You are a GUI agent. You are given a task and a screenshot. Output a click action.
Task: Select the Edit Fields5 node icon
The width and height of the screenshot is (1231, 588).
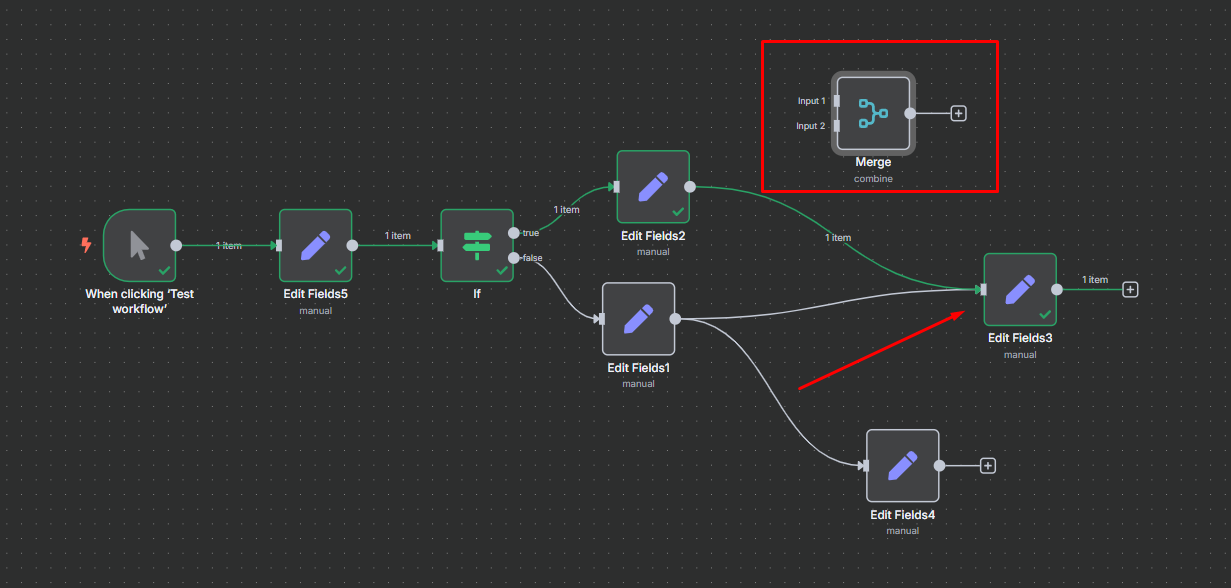click(315, 245)
